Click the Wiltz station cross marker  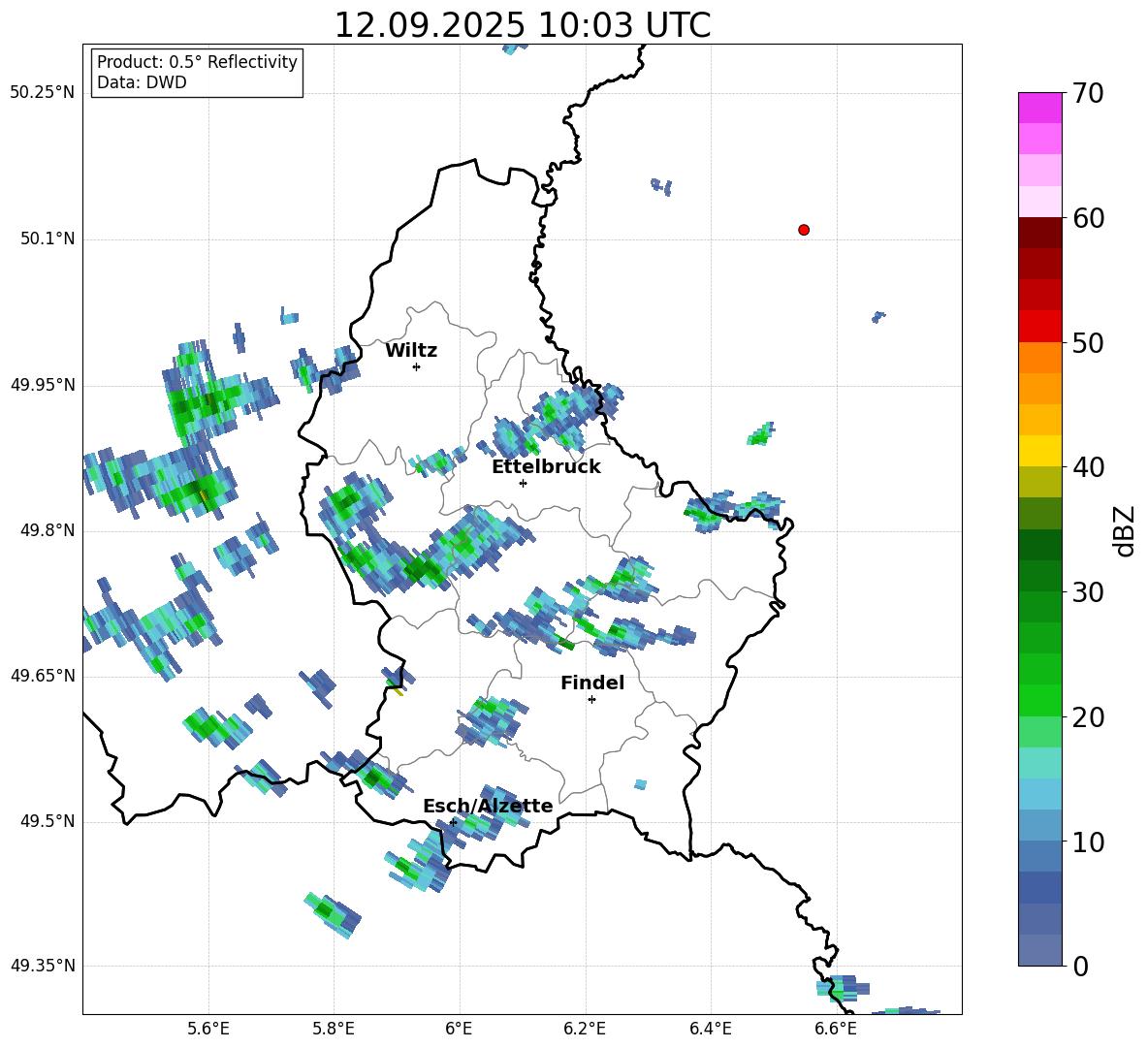click(416, 366)
